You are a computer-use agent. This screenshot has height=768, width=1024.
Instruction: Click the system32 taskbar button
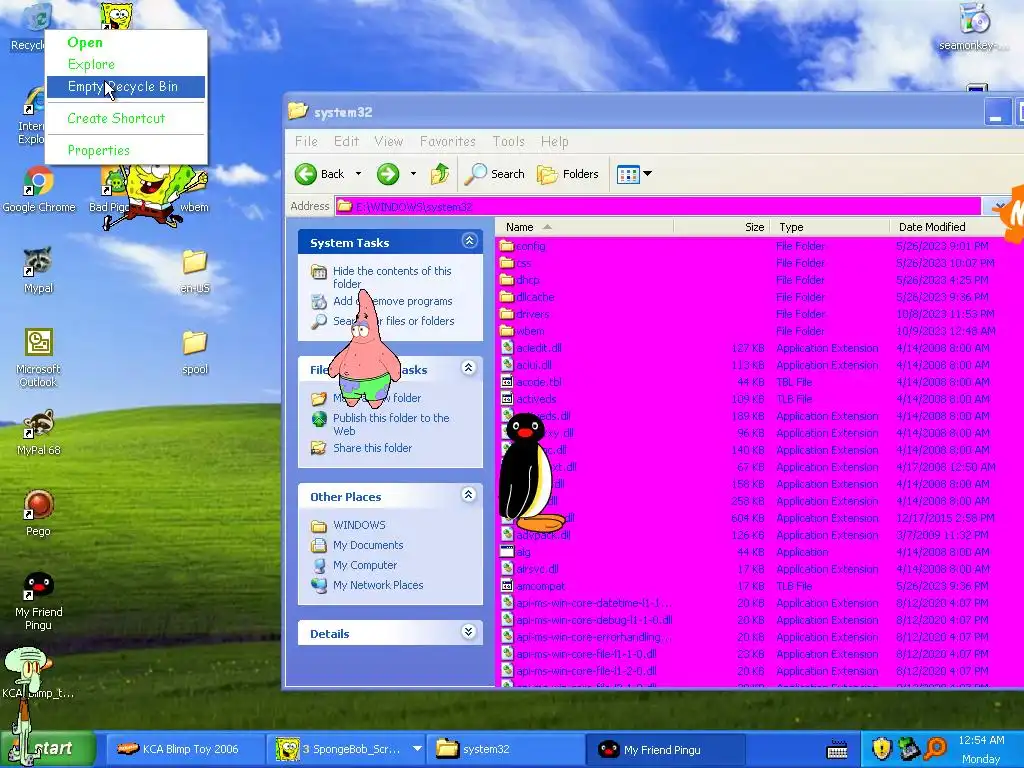[506, 749]
